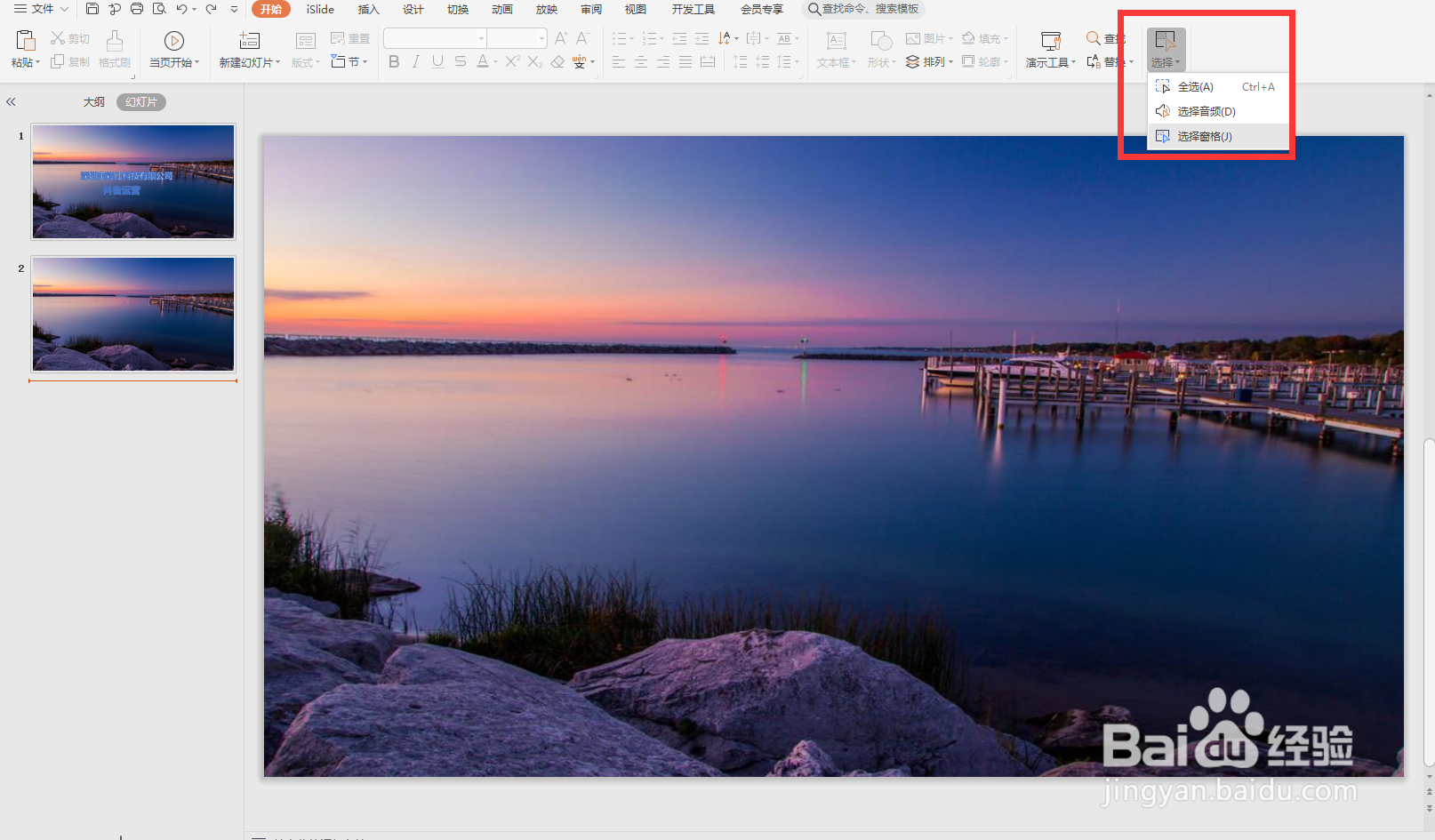1435x840 pixels.
Task: Click the Redo arrow icon
Action: [x=211, y=9]
